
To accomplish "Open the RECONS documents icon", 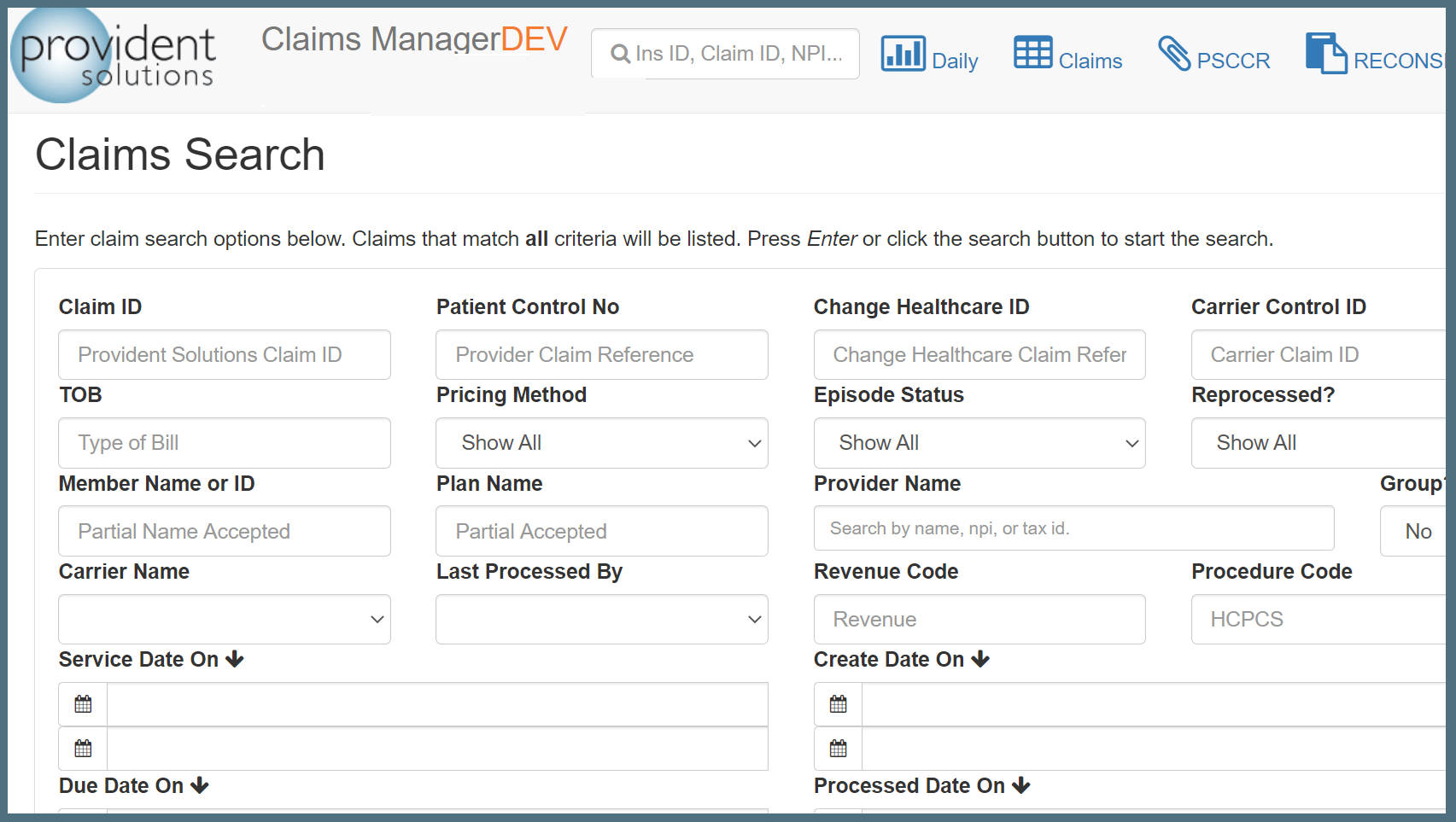I will tap(1325, 54).
